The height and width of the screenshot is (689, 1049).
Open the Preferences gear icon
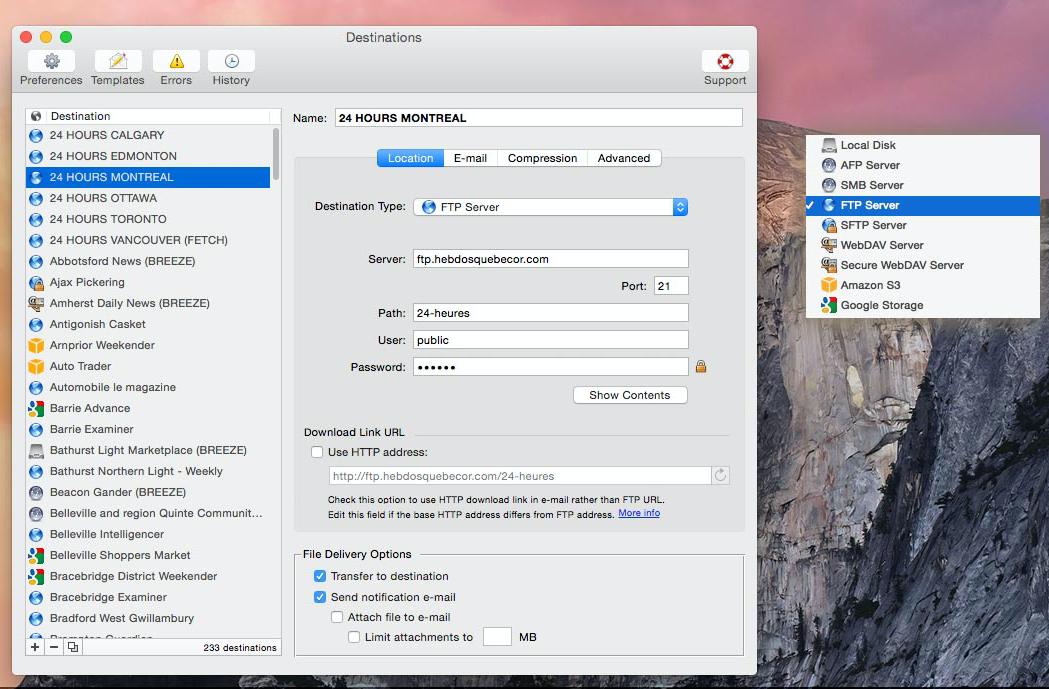pyautogui.click(x=51, y=61)
